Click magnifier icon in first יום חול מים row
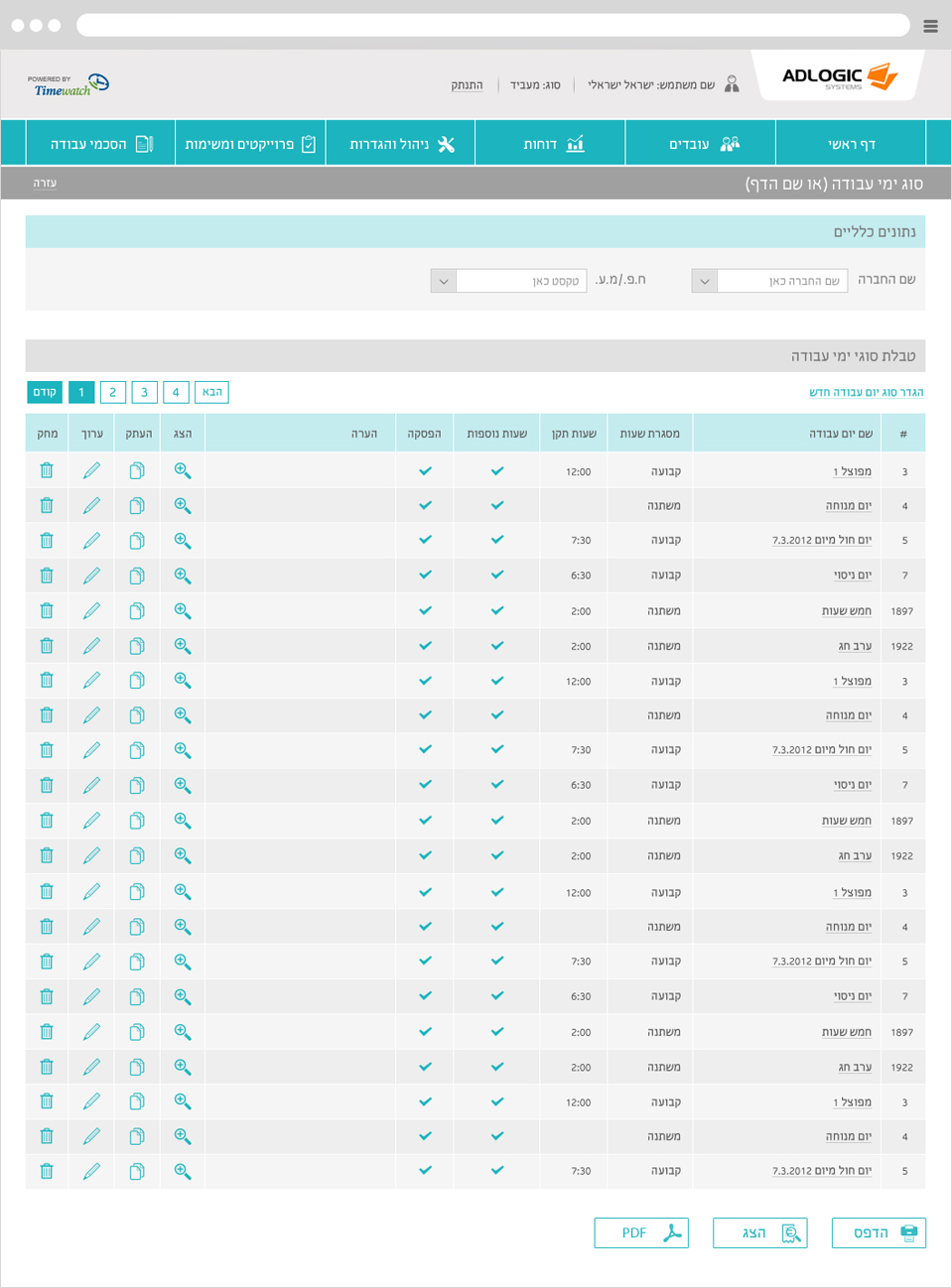Viewport: 952px width, 1288px height. pos(183,541)
